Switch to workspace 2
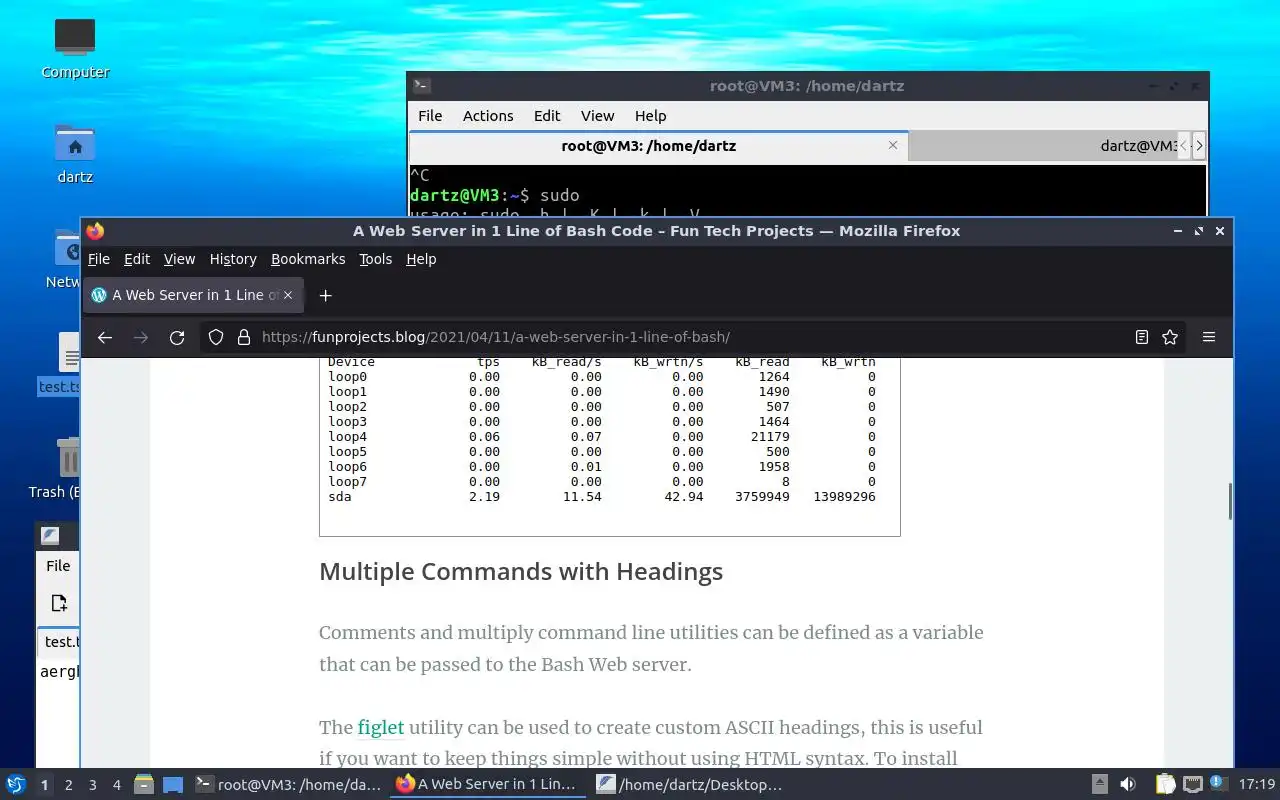This screenshot has width=1280, height=800. [68, 785]
